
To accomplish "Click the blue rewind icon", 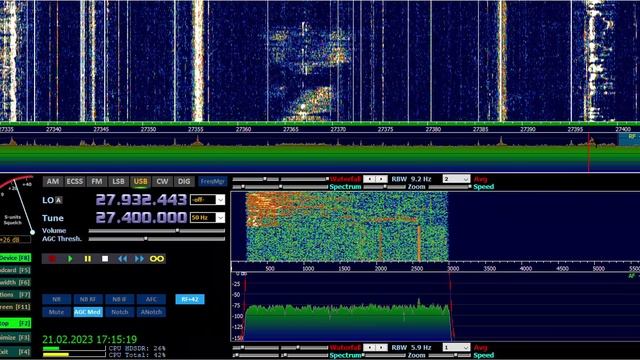I will coord(122,259).
